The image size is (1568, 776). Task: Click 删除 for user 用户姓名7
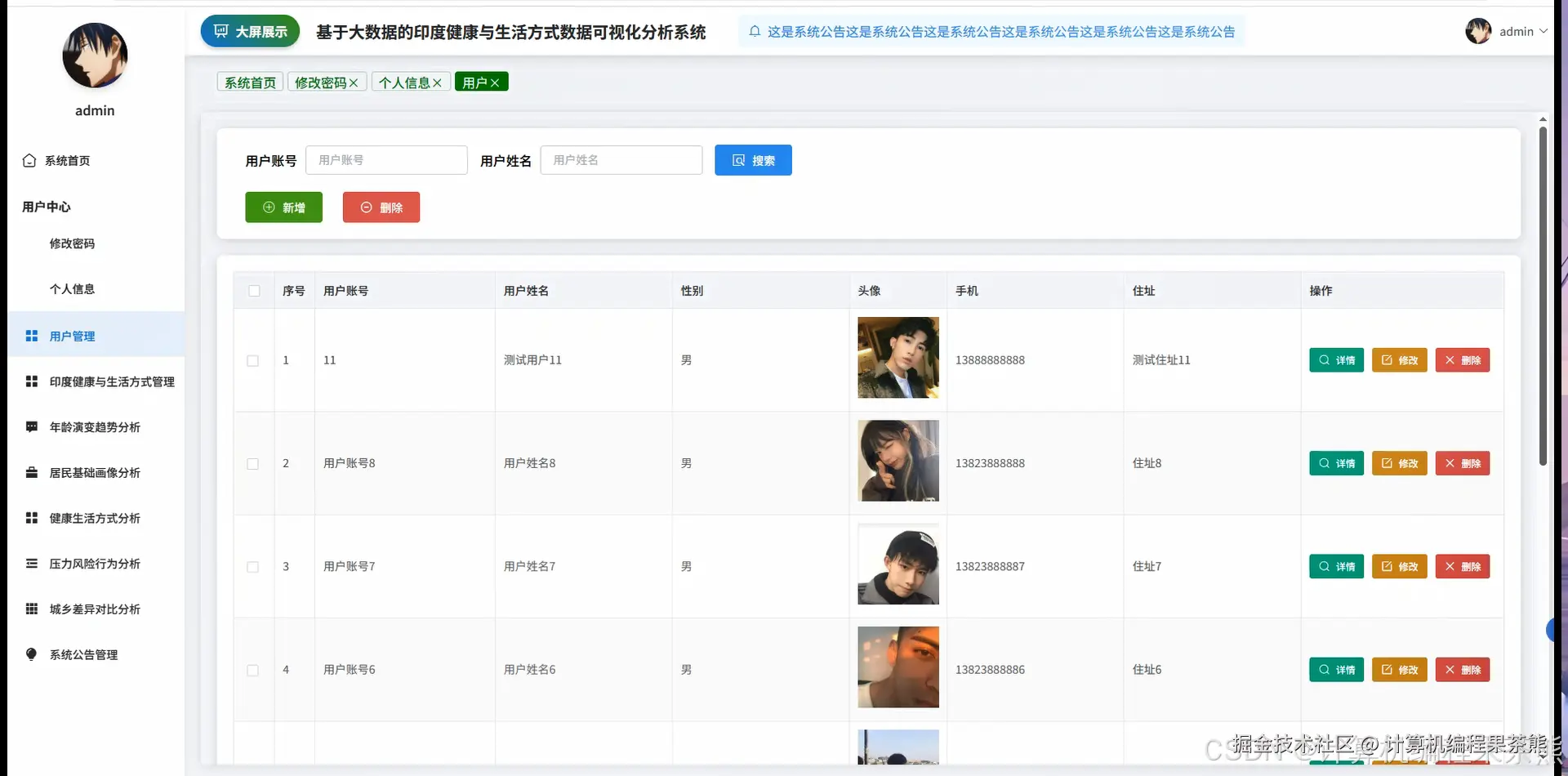coord(1463,567)
